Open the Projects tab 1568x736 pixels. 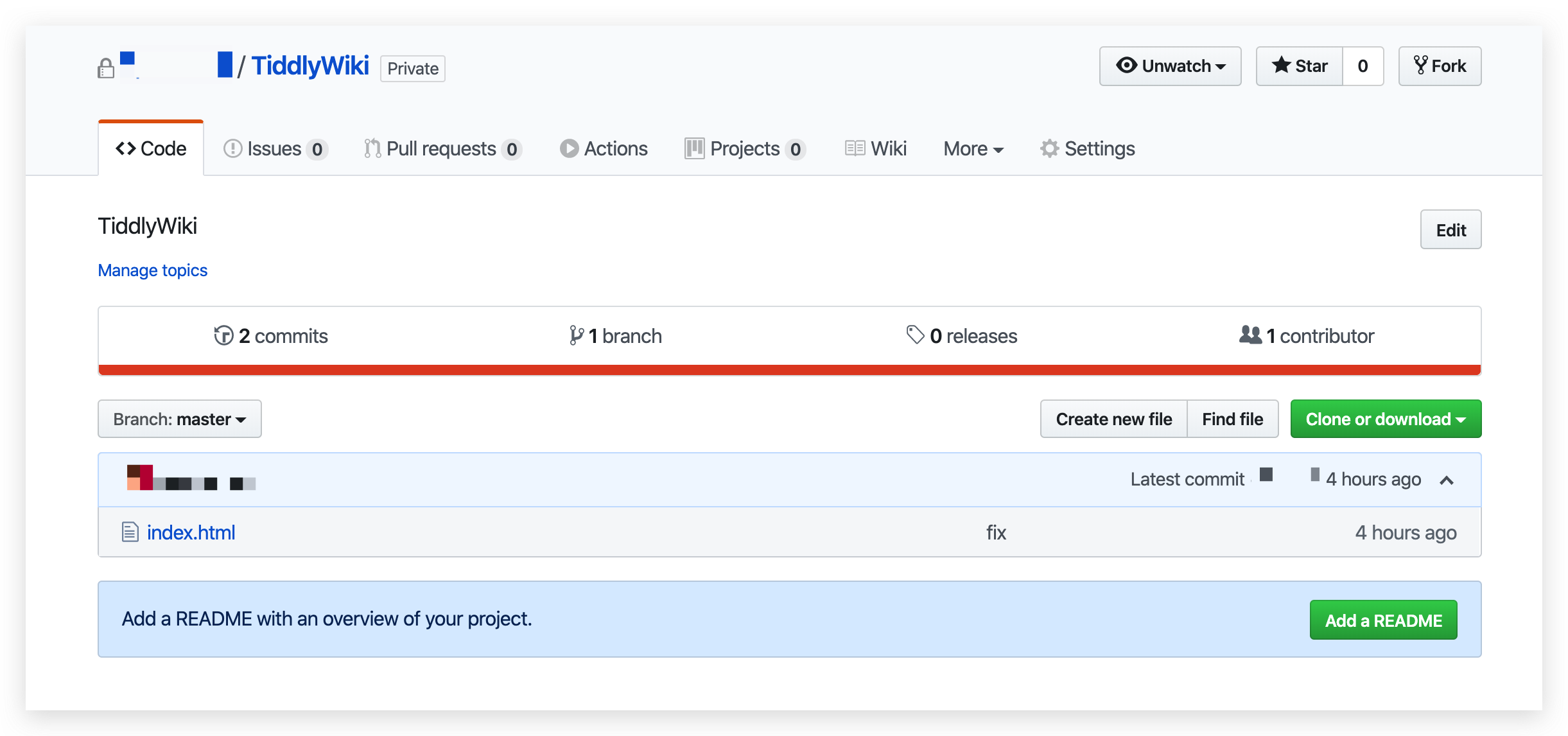[x=745, y=148]
